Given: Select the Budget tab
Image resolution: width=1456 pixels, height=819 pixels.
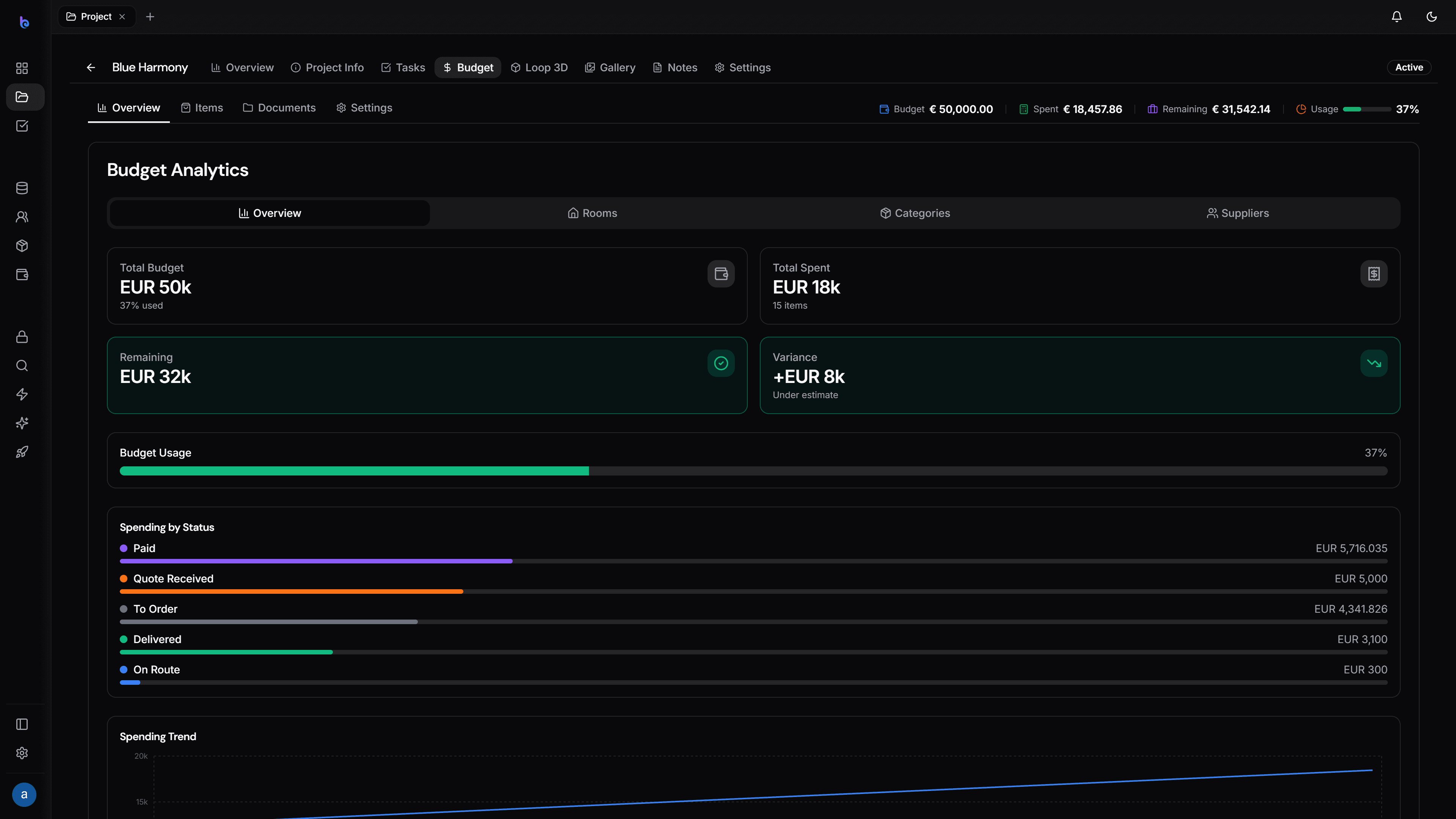Looking at the screenshot, I should [468, 68].
